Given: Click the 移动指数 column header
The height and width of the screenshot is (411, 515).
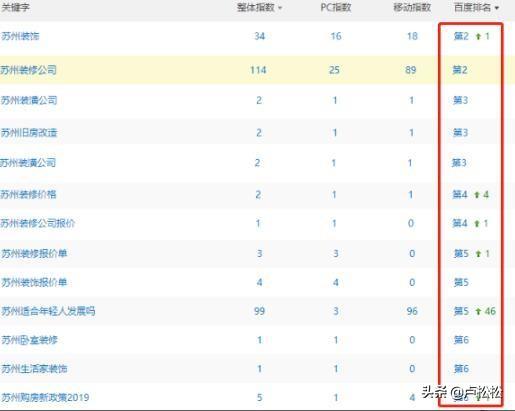Looking at the screenshot, I should pyautogui.click(x=412, y=7).
